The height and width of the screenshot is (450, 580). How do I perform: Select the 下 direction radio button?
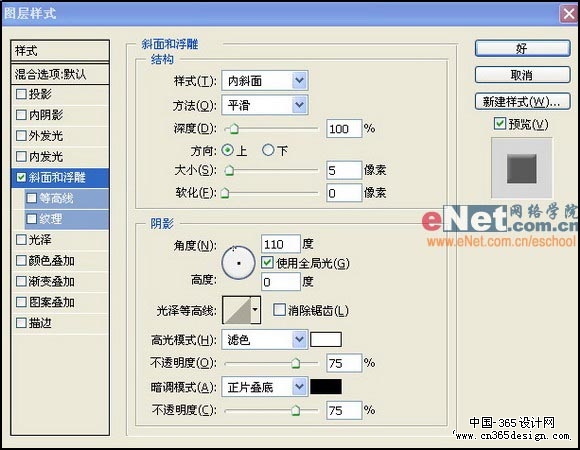click(268, 150)
